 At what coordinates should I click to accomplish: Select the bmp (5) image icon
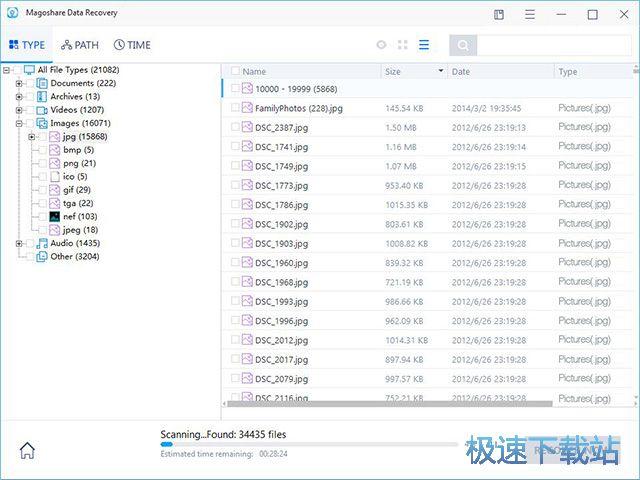pyautogui.click(x=55, y=150)
